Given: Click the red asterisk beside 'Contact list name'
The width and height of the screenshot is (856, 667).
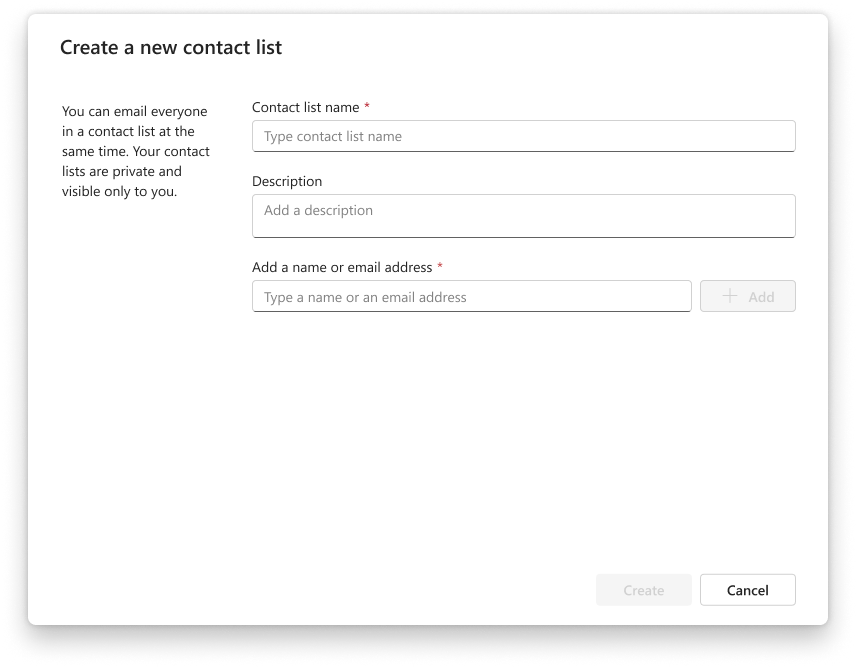Looking at the screenshot, I should 367,107.
